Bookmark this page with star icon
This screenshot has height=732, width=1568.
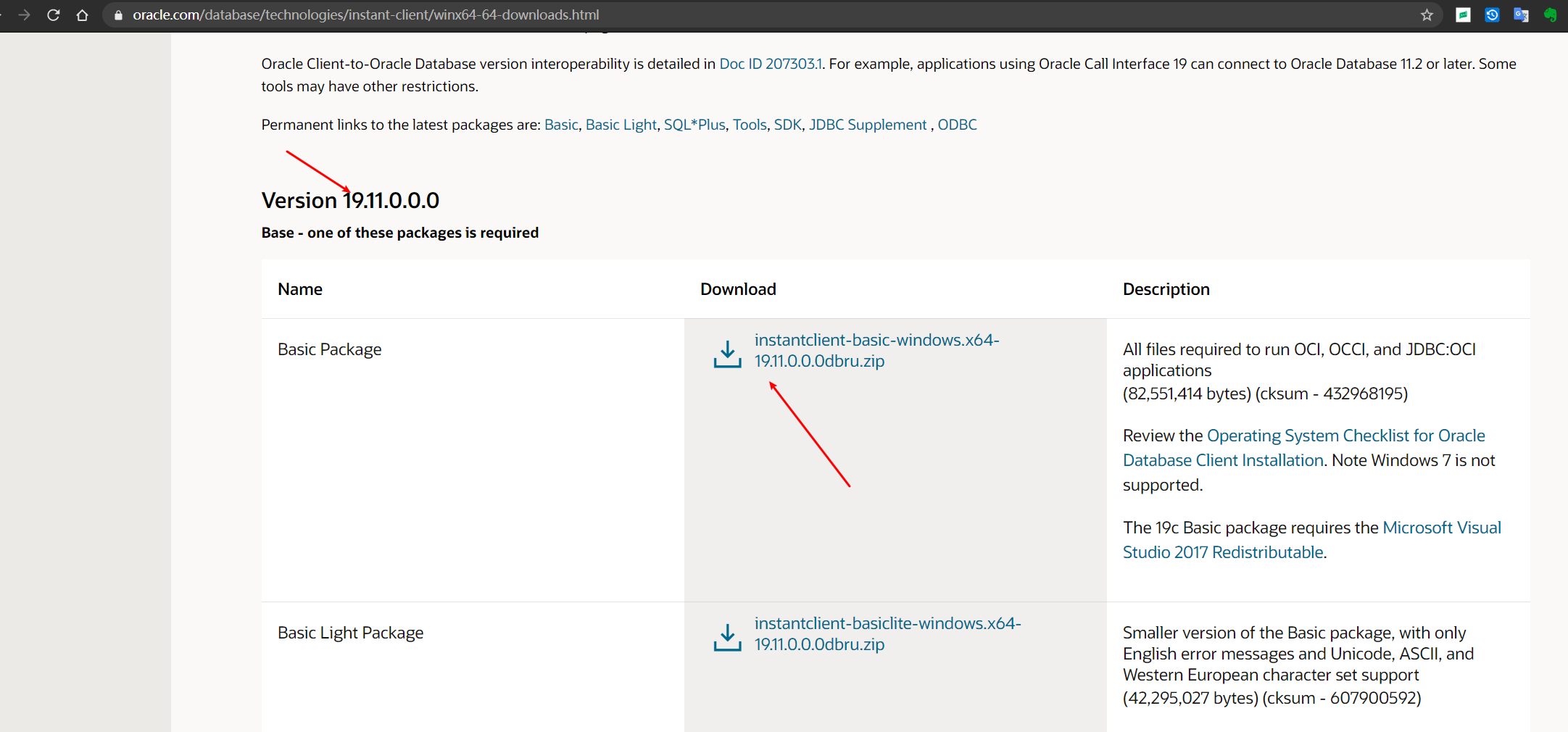pos(1427,14)
